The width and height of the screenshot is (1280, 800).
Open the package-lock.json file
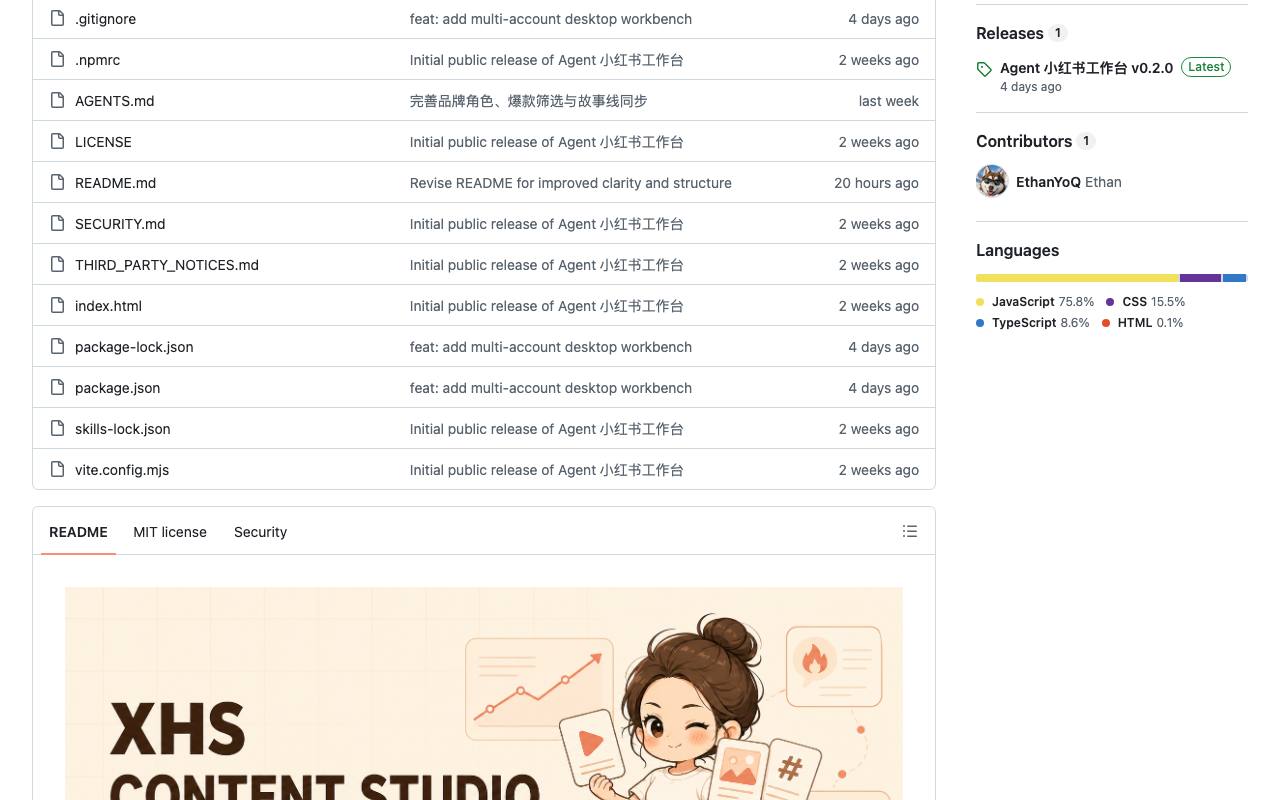tap(134, 347)
